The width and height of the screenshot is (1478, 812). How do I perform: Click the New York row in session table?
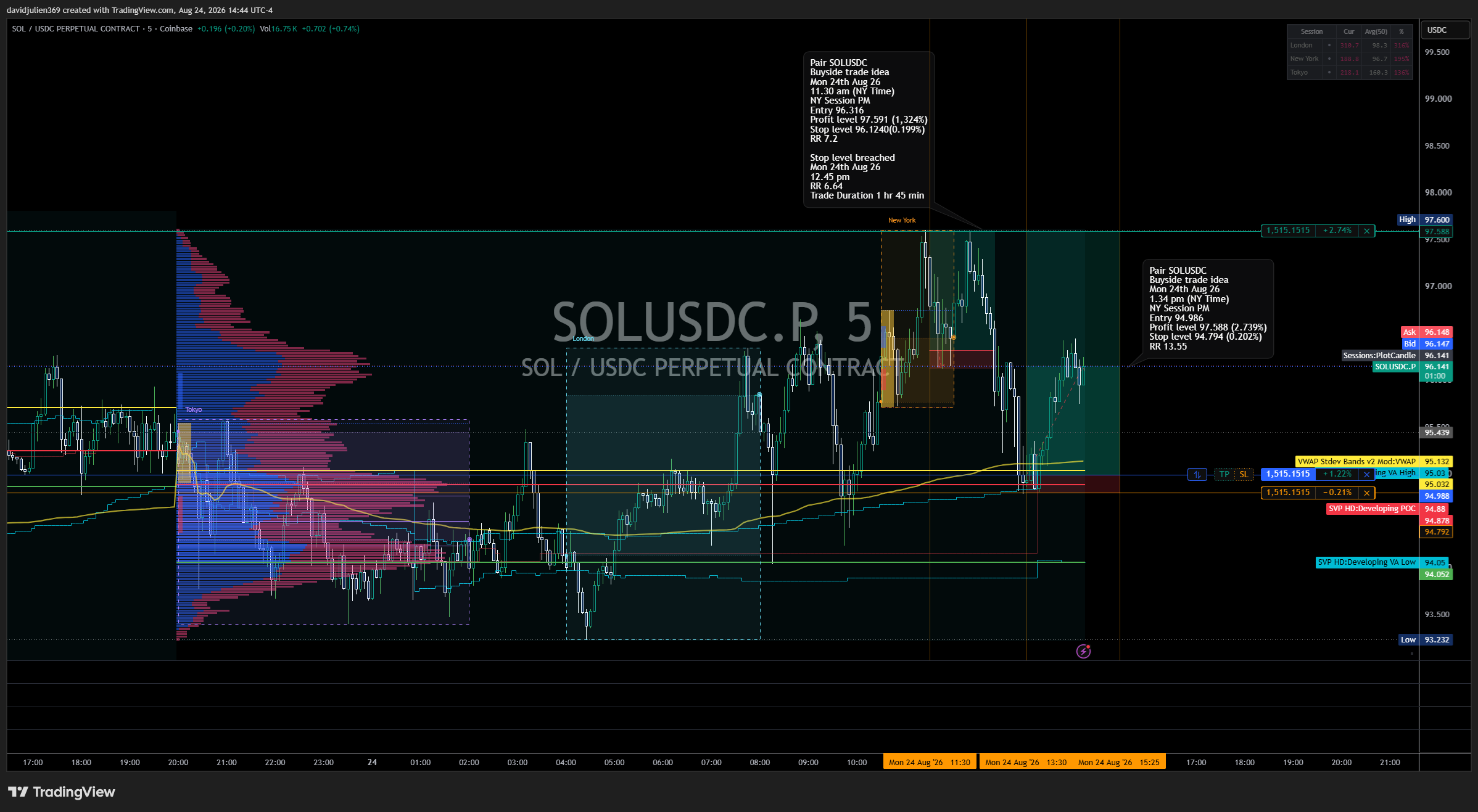(x=1349, y=59)
